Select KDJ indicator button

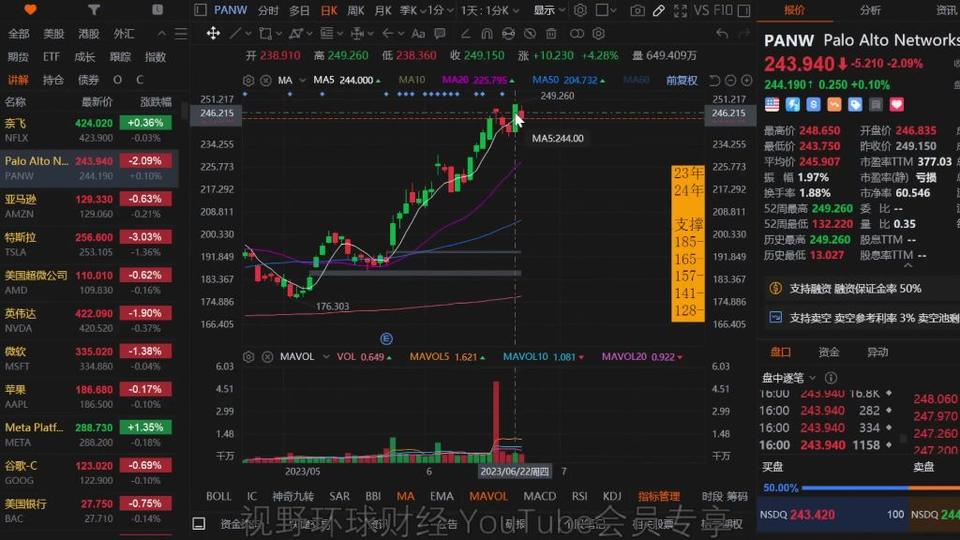(x=612, y=496)
